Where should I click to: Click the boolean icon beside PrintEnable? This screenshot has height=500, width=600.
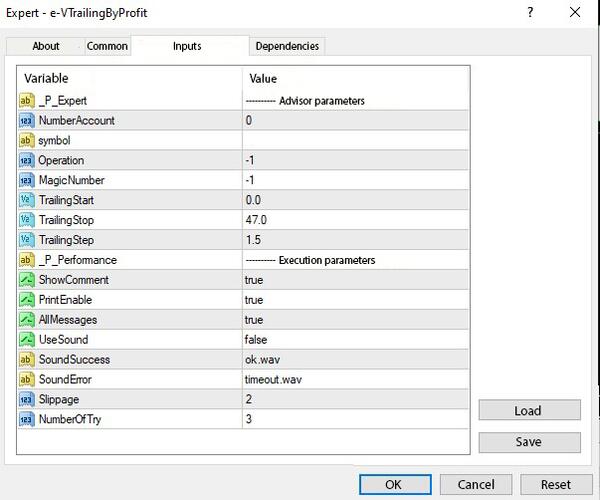tap(26, 300)
